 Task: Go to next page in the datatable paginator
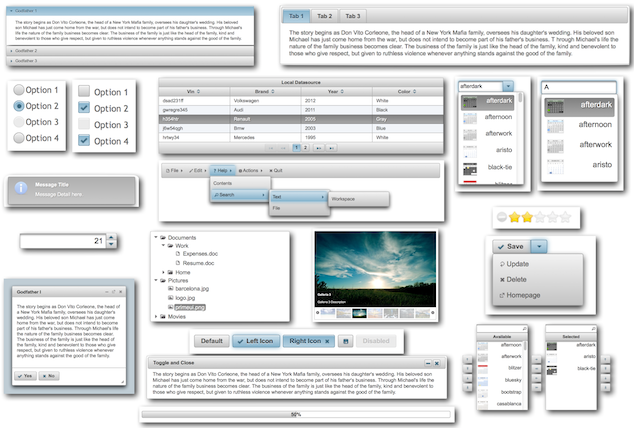coord(319,148)
